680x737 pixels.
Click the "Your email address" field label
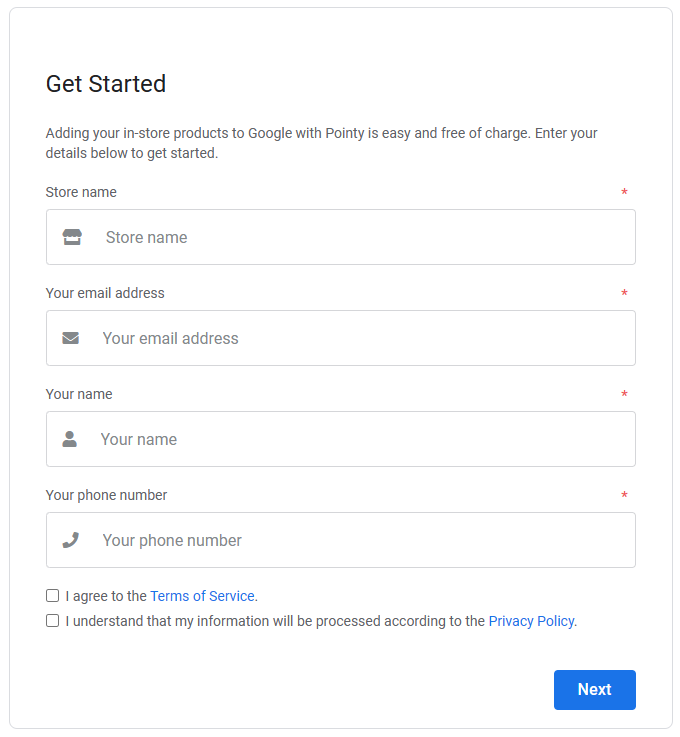coord(105,293)
